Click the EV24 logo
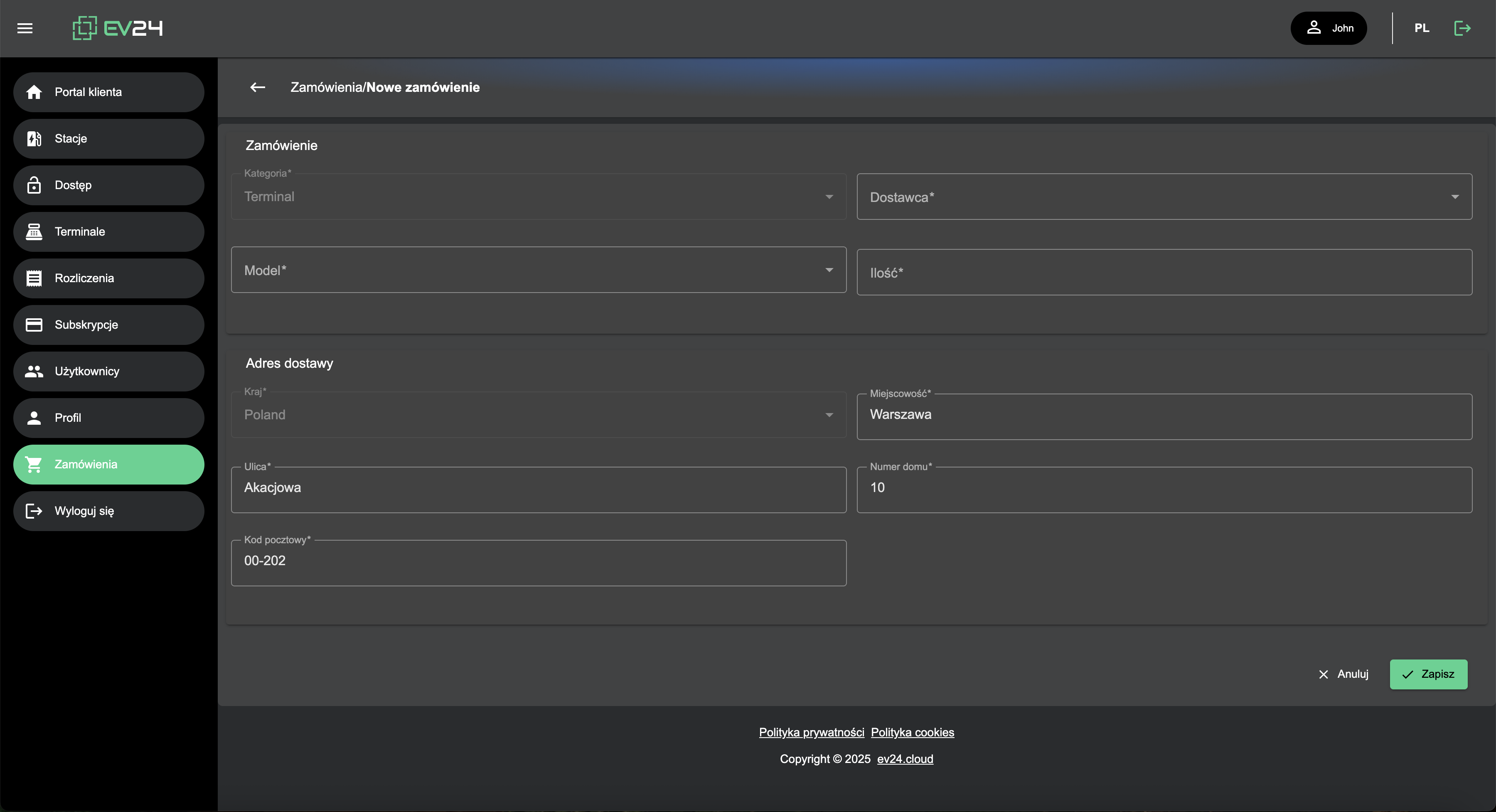Screen dimensions: 1496x812 [118, 28]
